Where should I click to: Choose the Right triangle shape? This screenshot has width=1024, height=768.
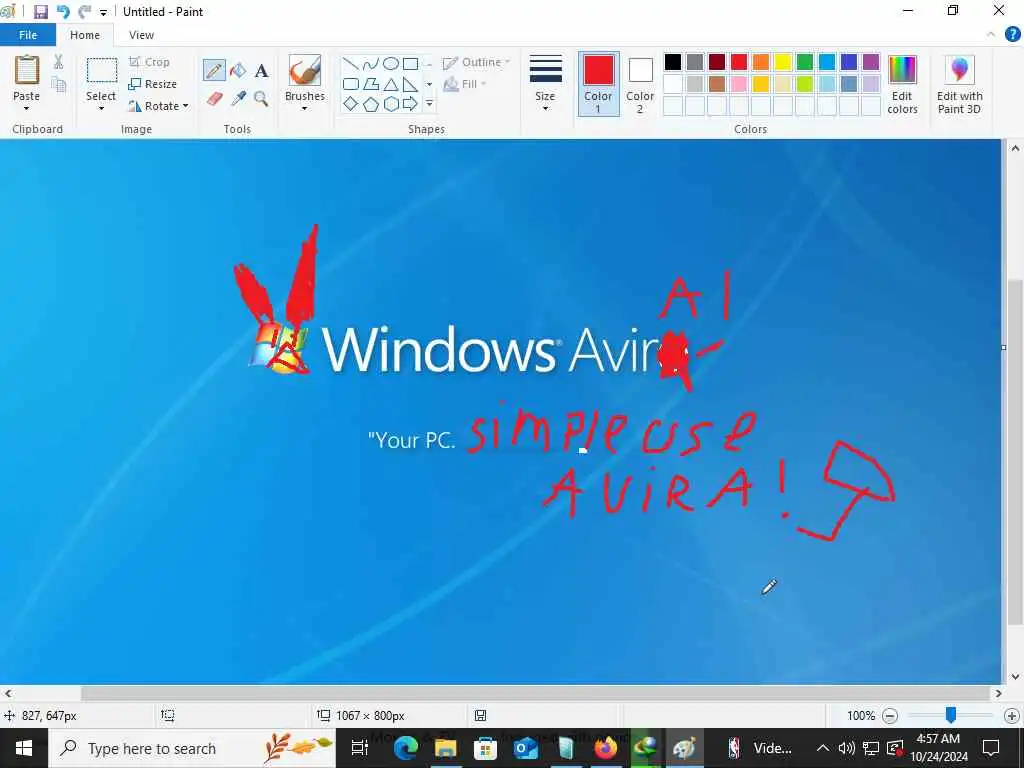click(410, 84)
